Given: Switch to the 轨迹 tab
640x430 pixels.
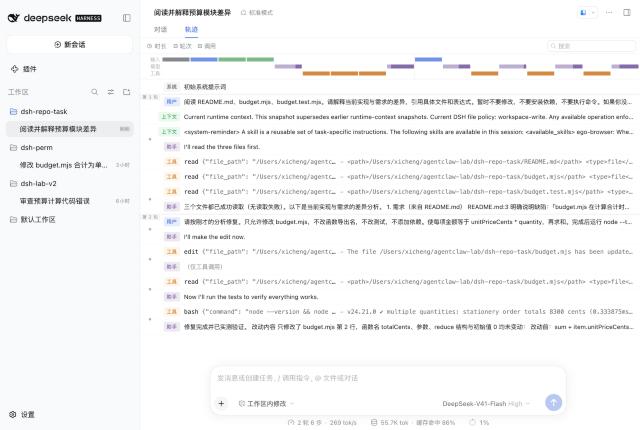Looking at the screenshot, I should coord(191,29).
